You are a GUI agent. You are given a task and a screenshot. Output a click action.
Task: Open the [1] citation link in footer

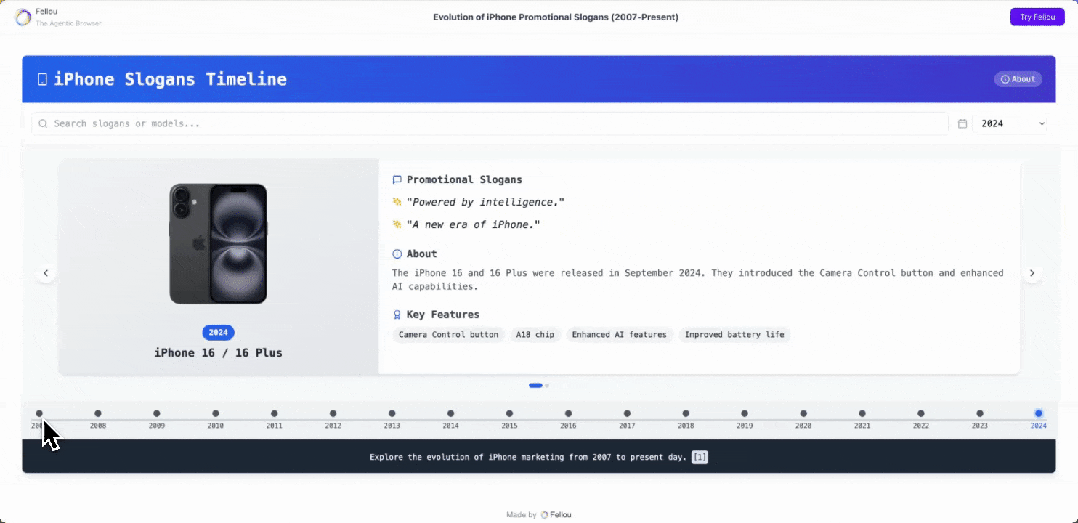tap(699, 457)
